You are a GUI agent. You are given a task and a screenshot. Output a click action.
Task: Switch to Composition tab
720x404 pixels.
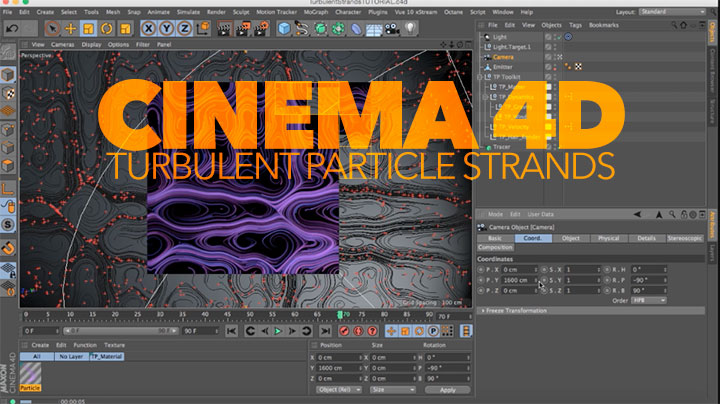click(x=495, y=247)
